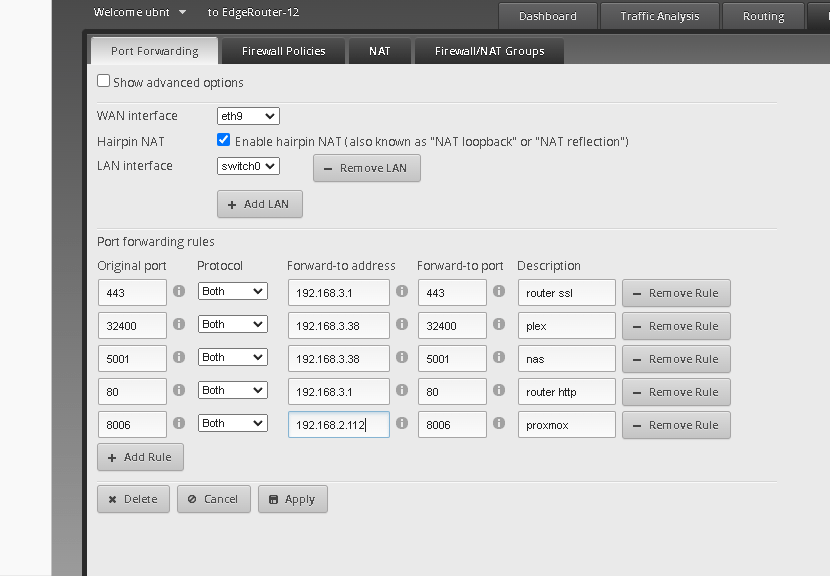The image size is (830, 576).
Task: Focus the original port 8006 field
Action: click(x=132, y=425)
